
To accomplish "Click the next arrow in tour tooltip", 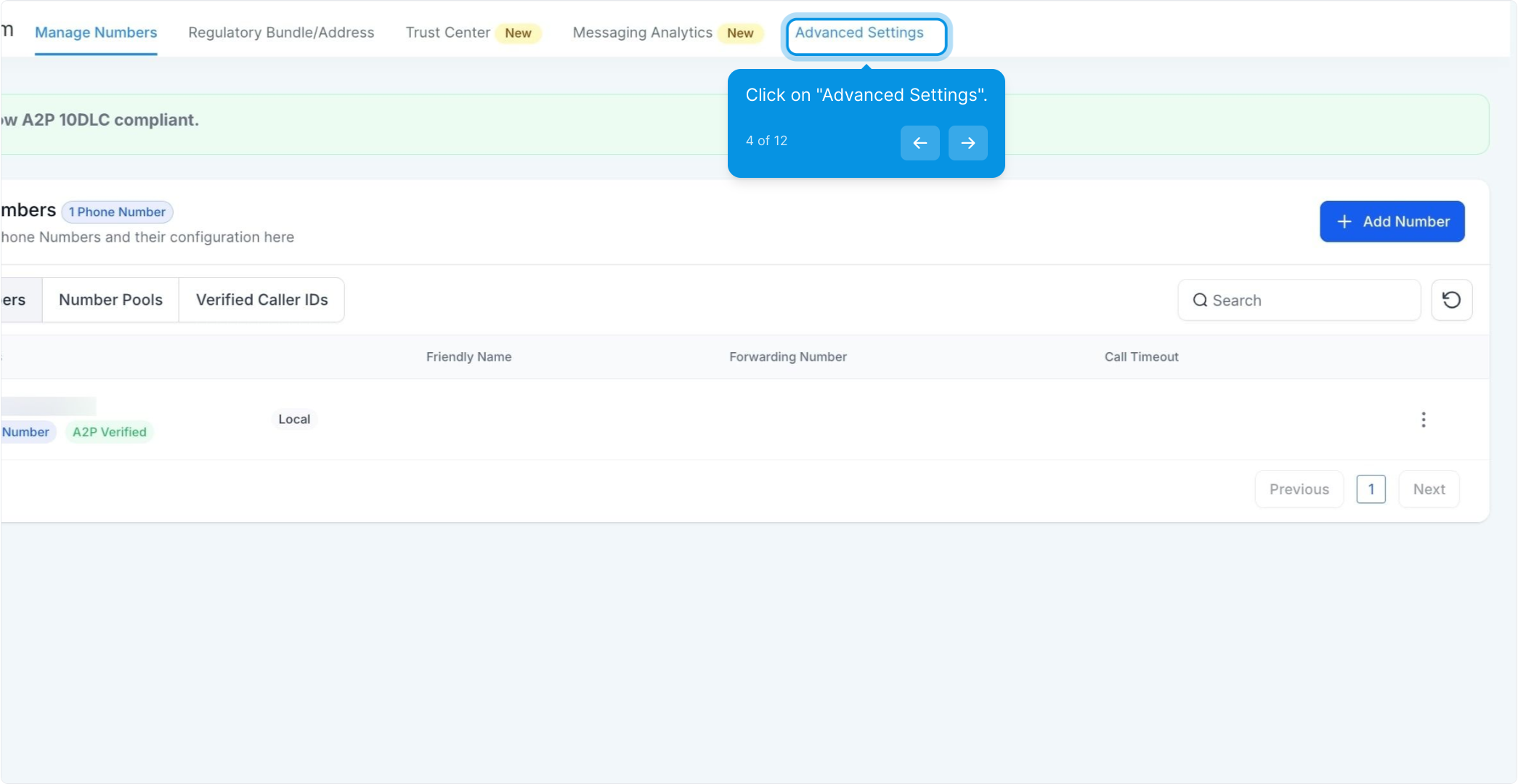I will tap(967, 142).
